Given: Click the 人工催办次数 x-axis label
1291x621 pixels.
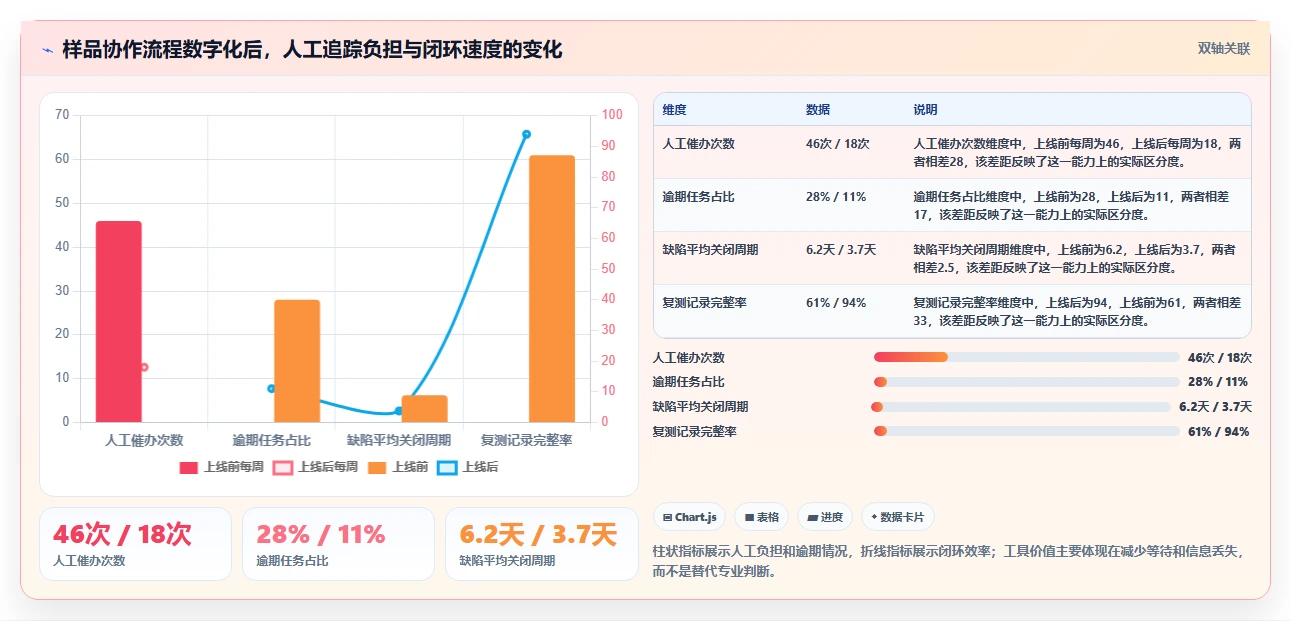Looking at the screenshot, I should tap(144, 440).
